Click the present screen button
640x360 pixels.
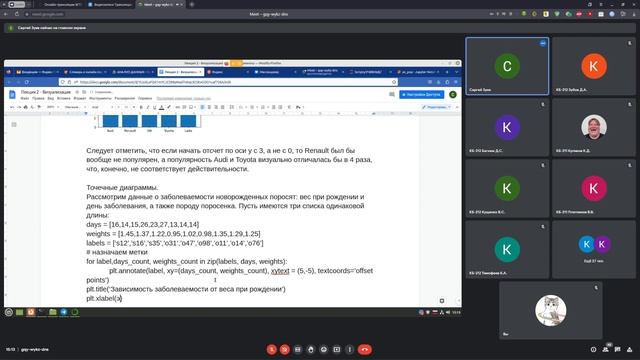[337, 349]
